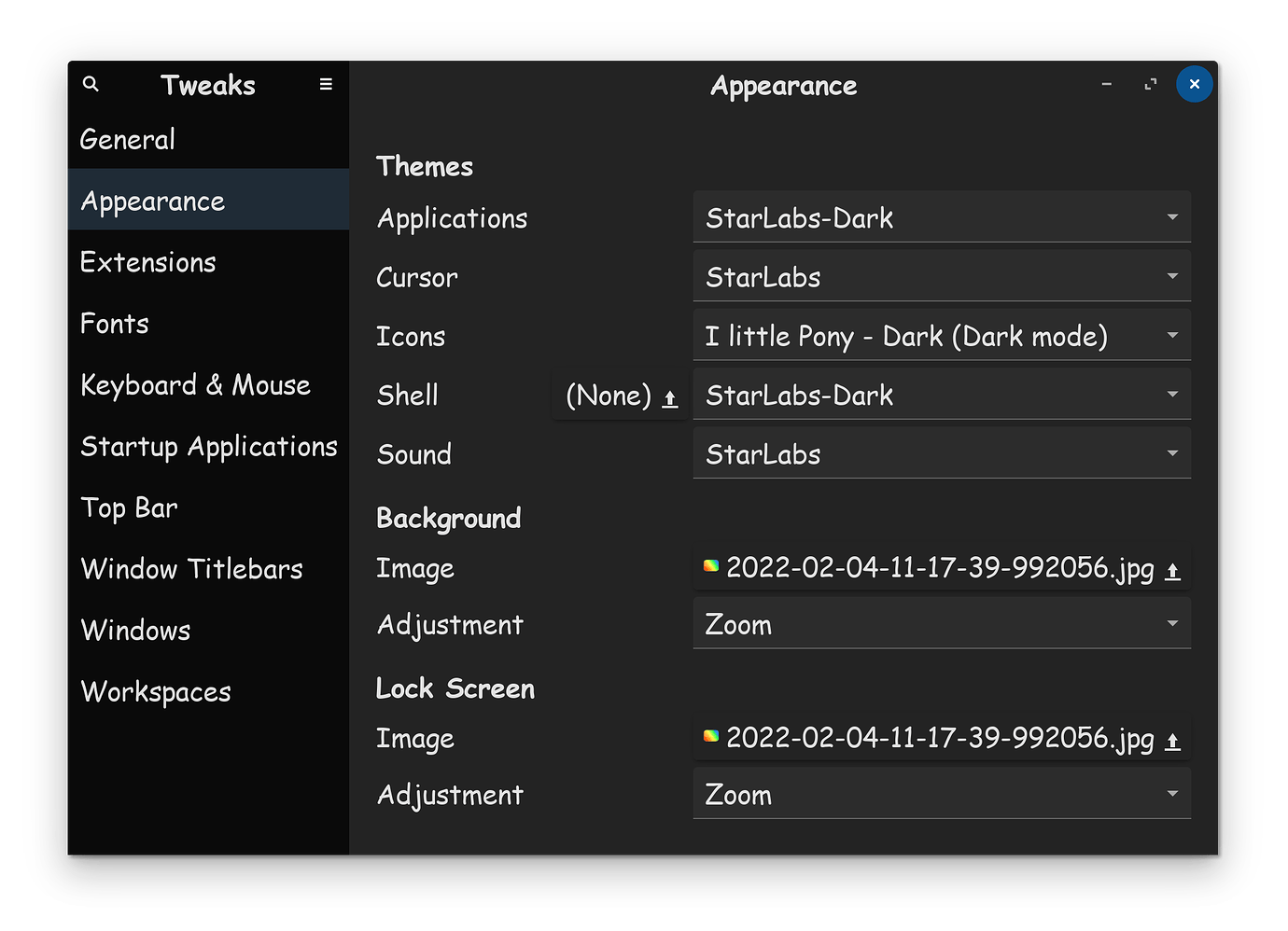Click the upload icon next to Shell (None)
The width and height of the screenshot is (1288, 931).
(x=669, y=396)
